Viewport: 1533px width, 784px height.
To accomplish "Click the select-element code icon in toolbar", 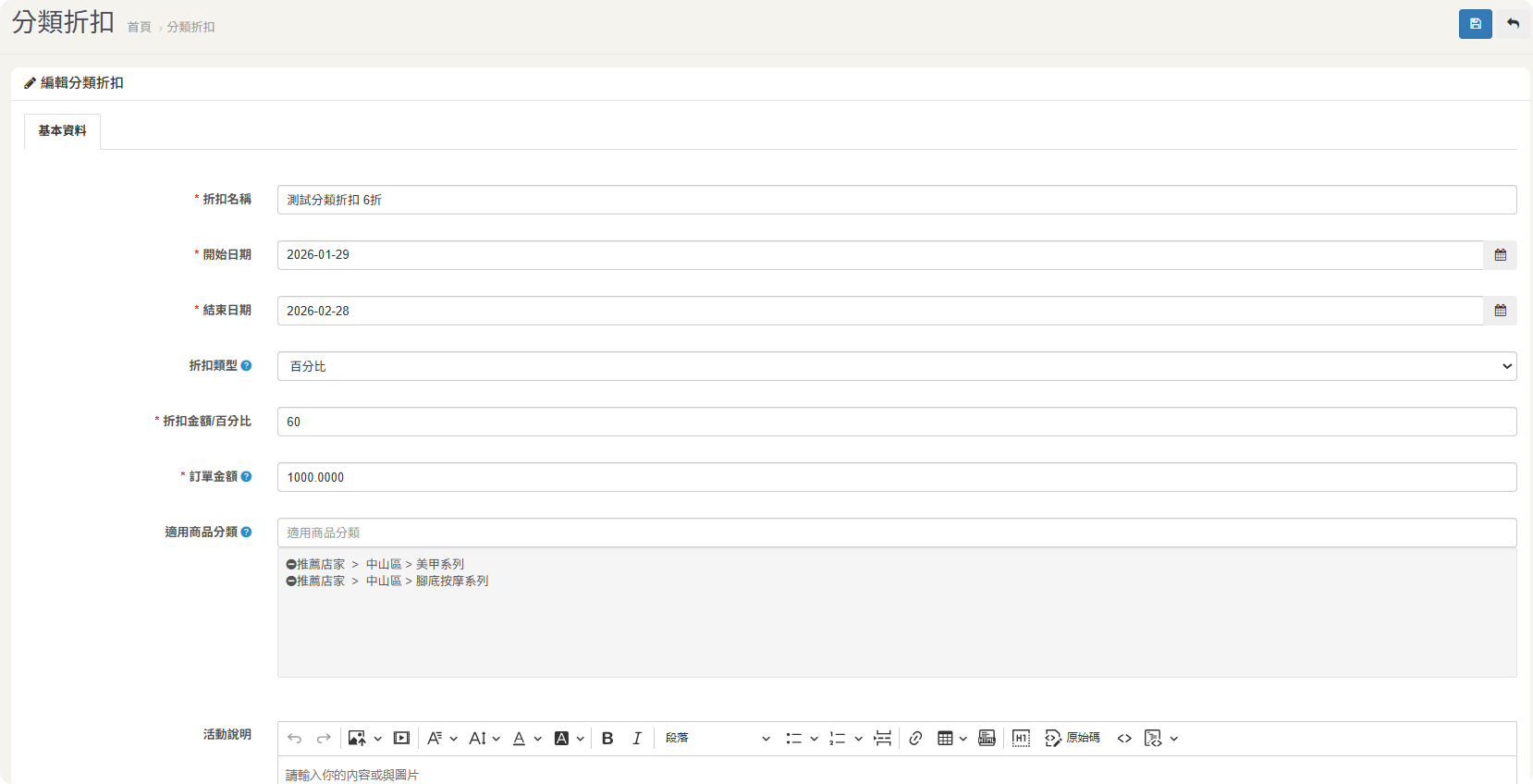I will click(x=1153, y=738).
